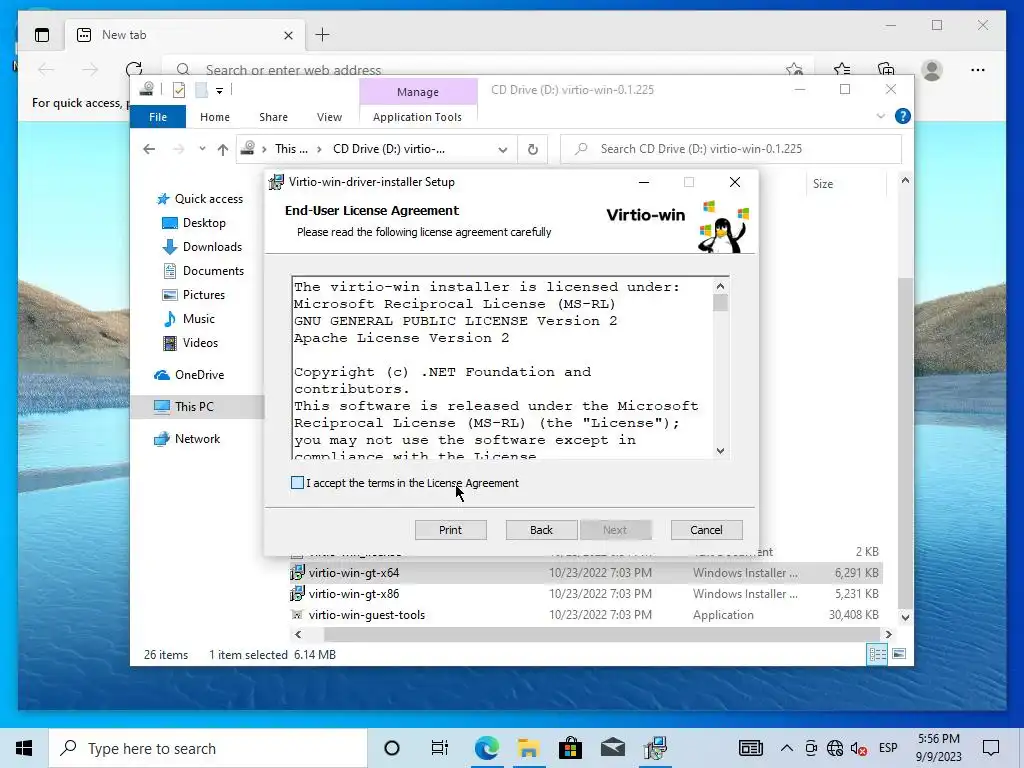Open the File menu in File Explorer
This screenshot has width=1024, height=768.
(x=158, y=117)
